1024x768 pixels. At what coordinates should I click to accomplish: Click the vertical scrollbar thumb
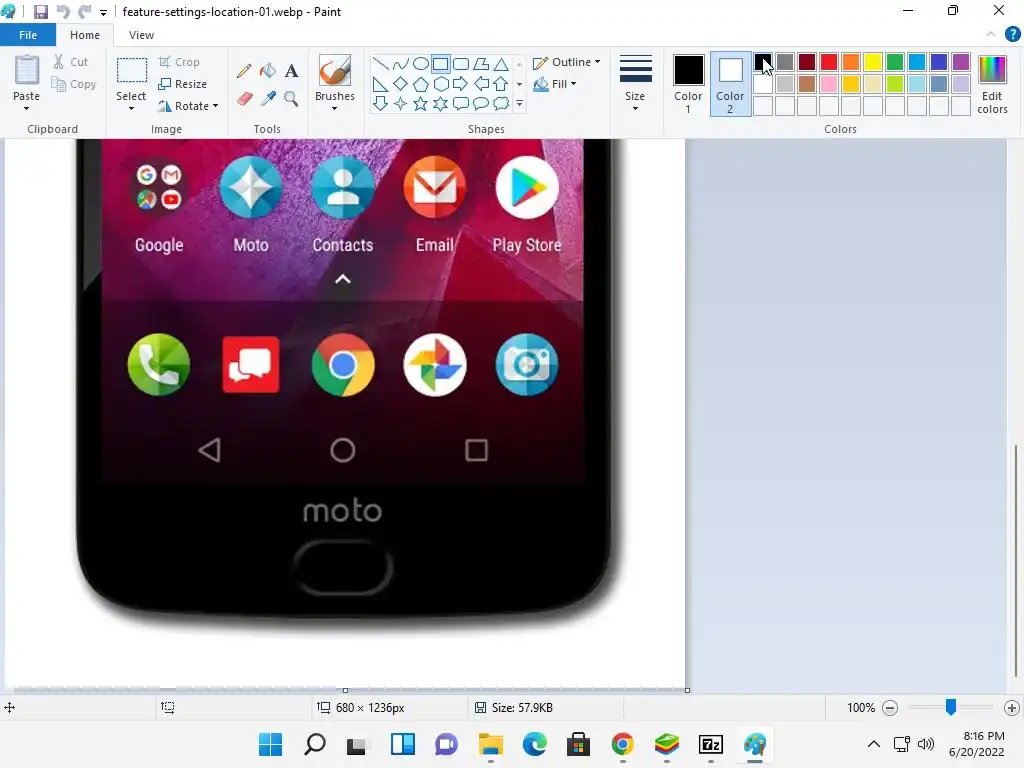(1016, 562)
